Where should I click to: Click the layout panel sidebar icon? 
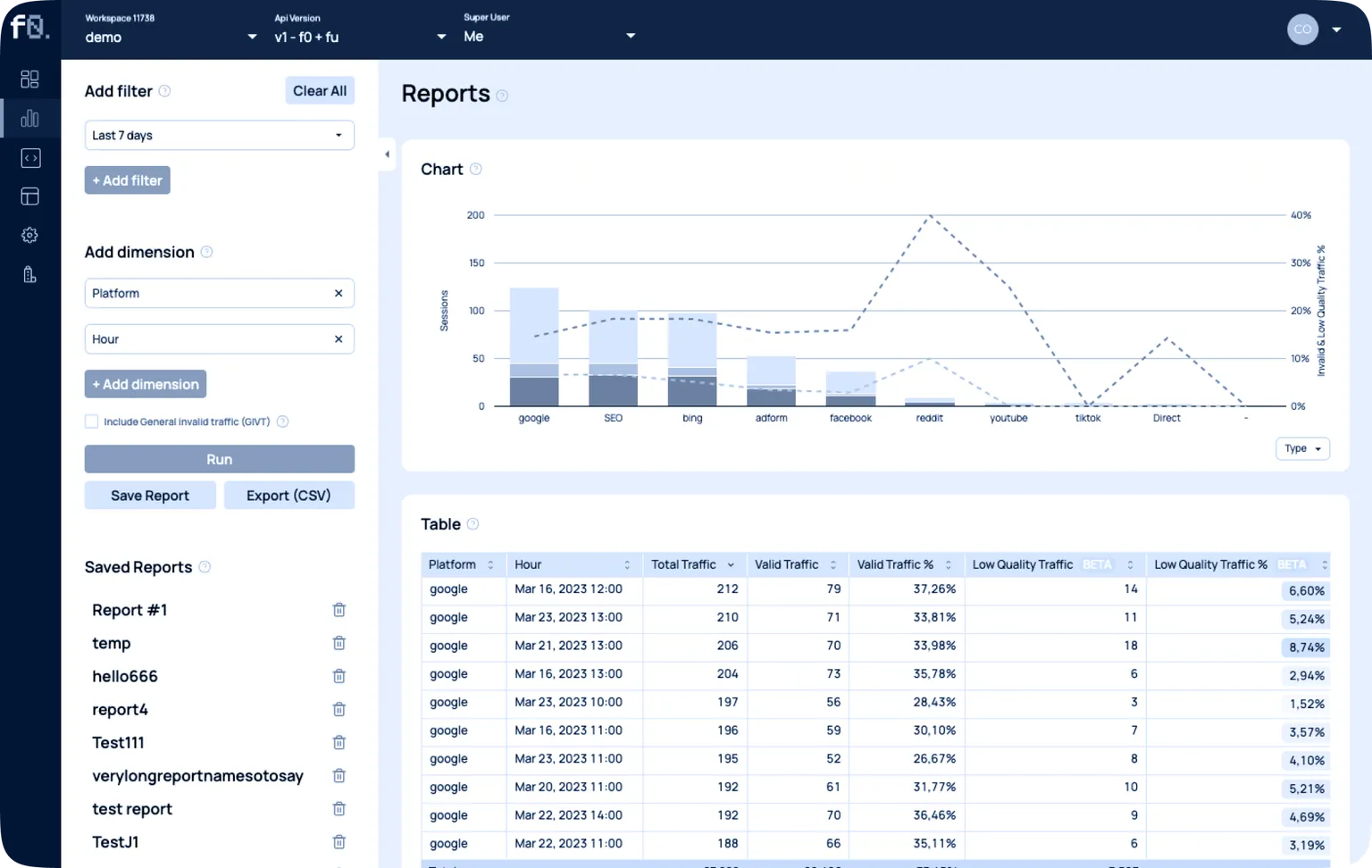tap(29, 196)
